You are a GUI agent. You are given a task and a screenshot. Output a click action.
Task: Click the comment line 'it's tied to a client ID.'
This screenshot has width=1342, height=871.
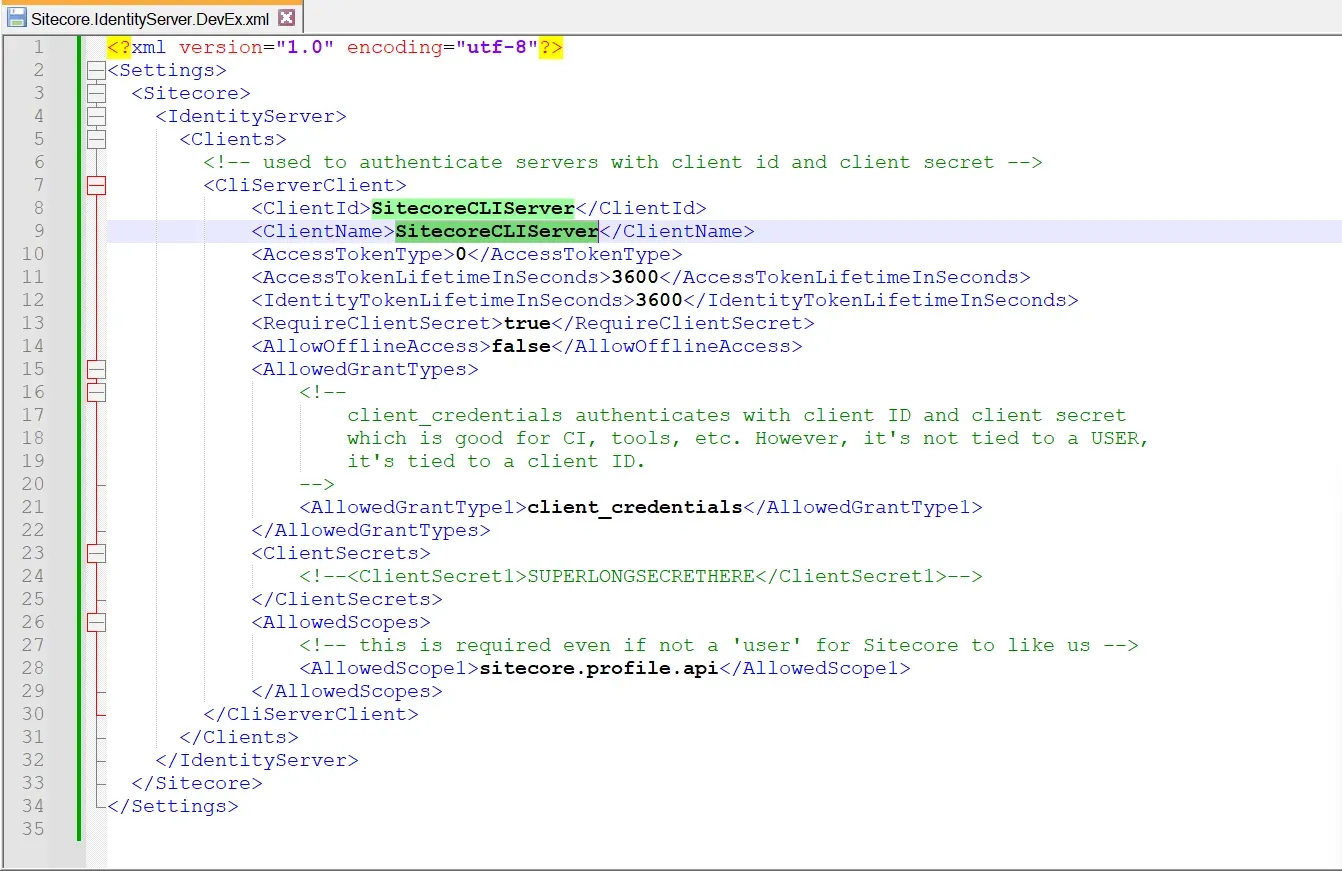497,461
